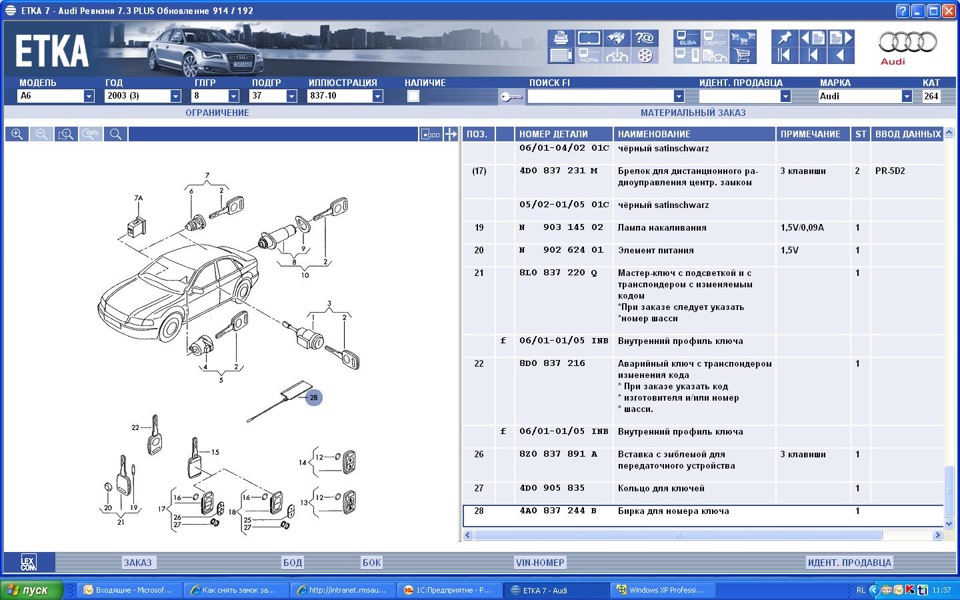
Task: Click horizontal scrollbar right arrow in the parts table
Action: tap(937, 535)
